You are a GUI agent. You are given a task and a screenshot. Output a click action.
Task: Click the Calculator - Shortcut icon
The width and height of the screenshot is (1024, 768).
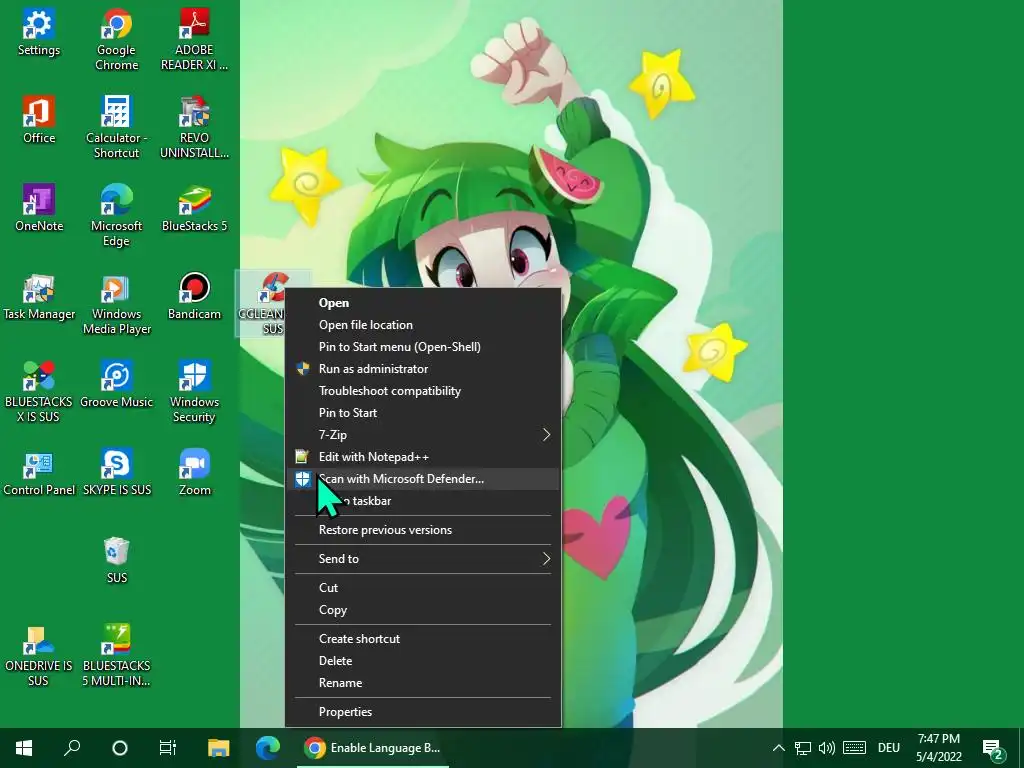[x=116, y=128]
